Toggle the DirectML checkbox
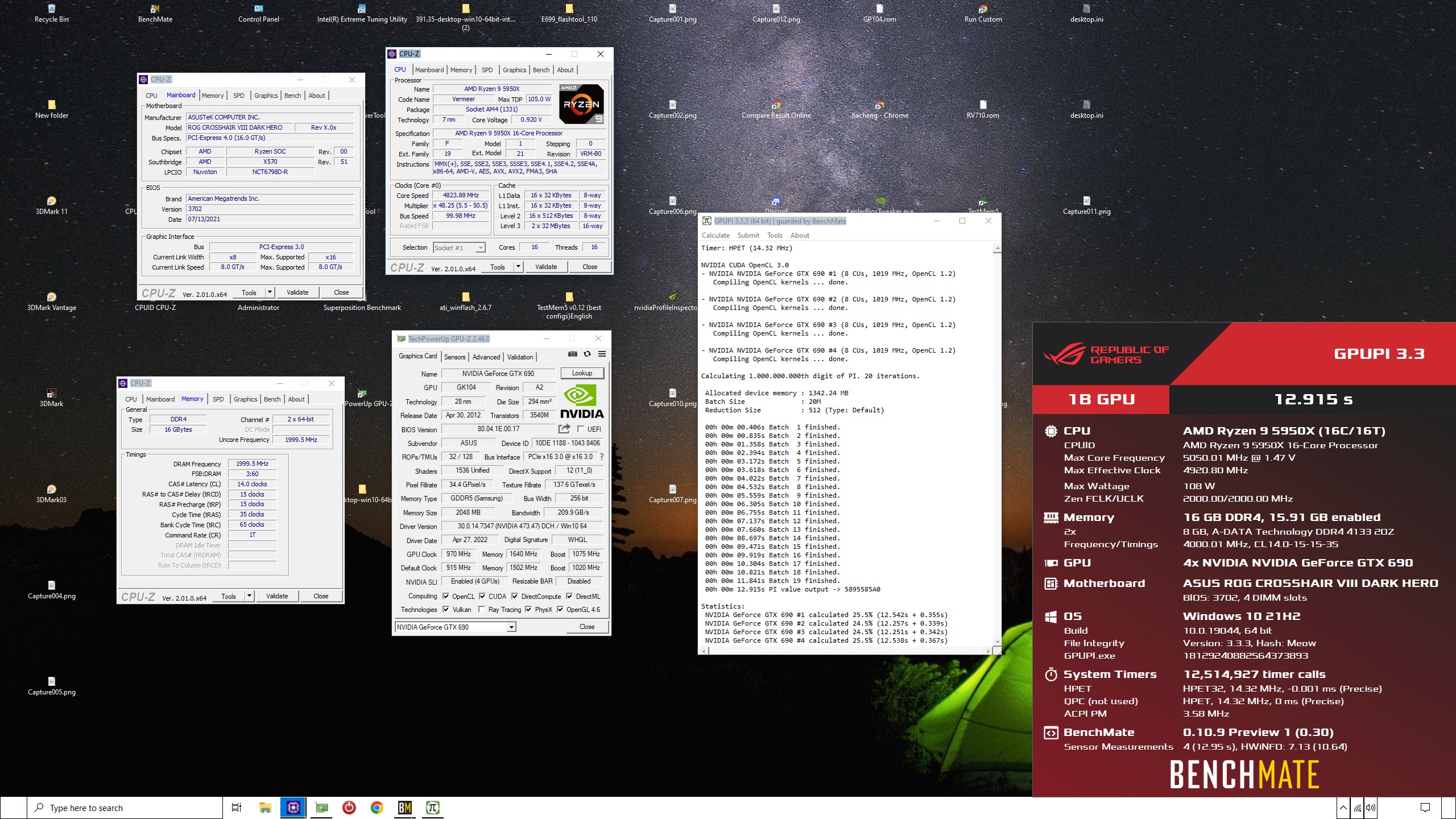The width and height of the screenshot is (1456, 819). pos(569,596)
